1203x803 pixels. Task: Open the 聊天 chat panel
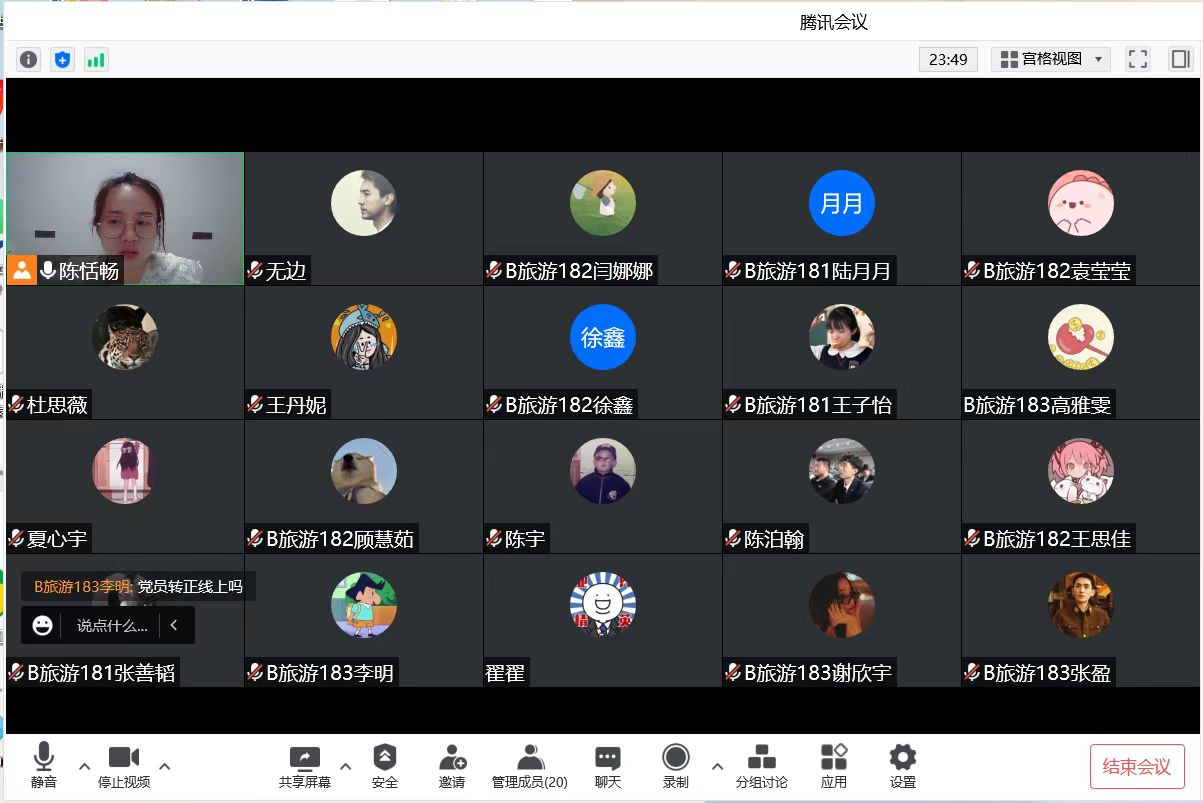pos(608,767)
